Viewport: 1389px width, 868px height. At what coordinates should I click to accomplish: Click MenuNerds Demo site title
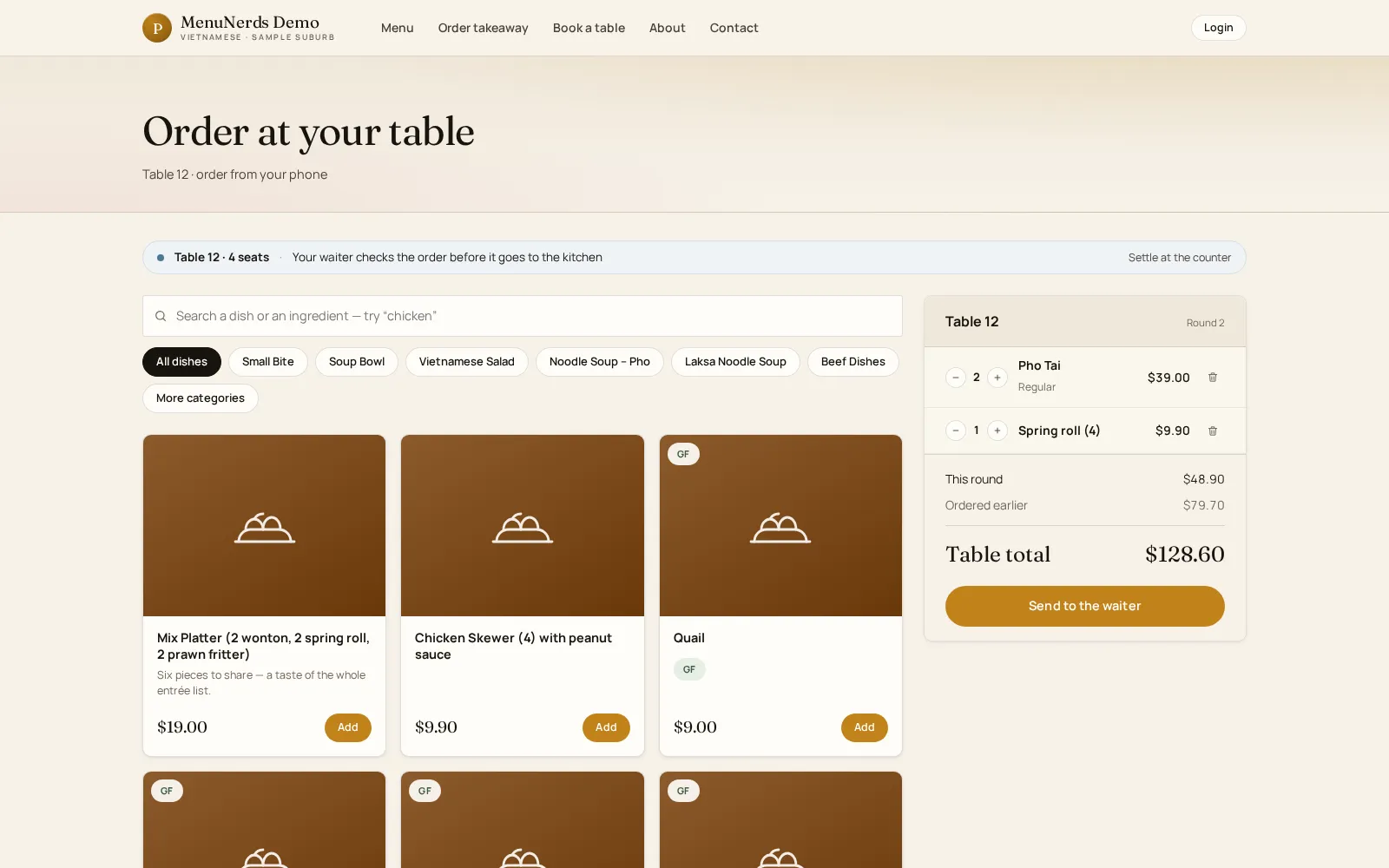tap(250, 22)
